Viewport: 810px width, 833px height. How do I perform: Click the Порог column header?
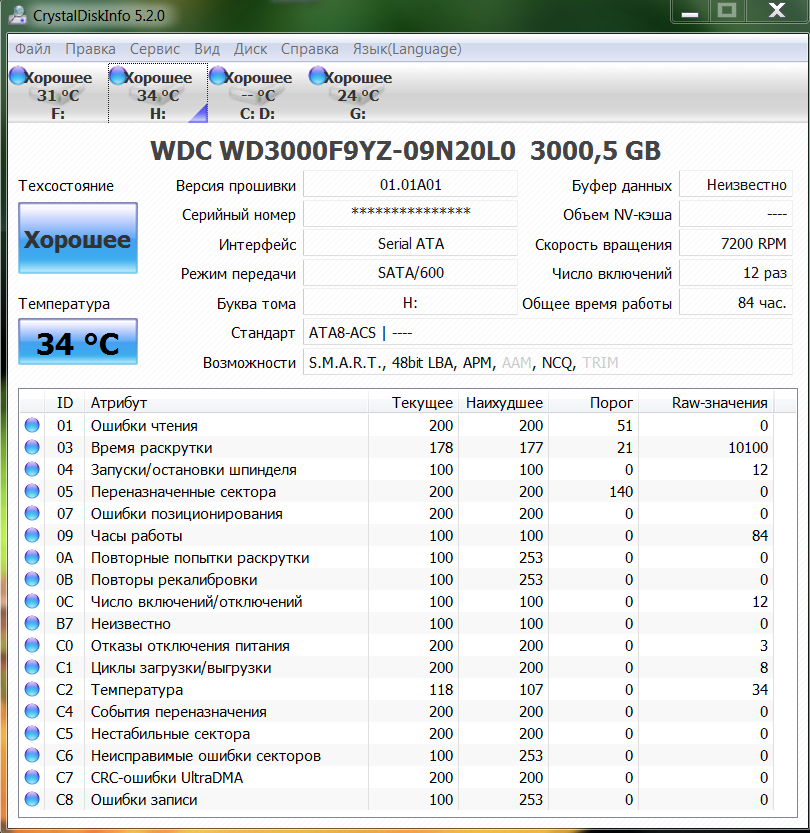point(593,403)
